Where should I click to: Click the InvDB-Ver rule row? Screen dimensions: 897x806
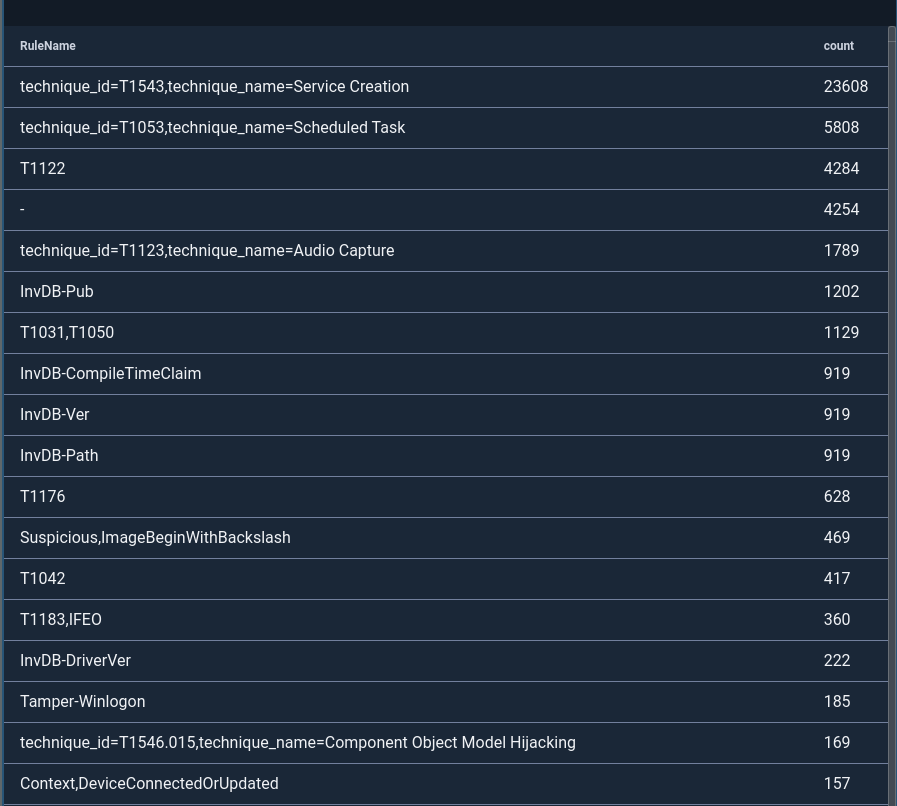[x=55, y=414]
